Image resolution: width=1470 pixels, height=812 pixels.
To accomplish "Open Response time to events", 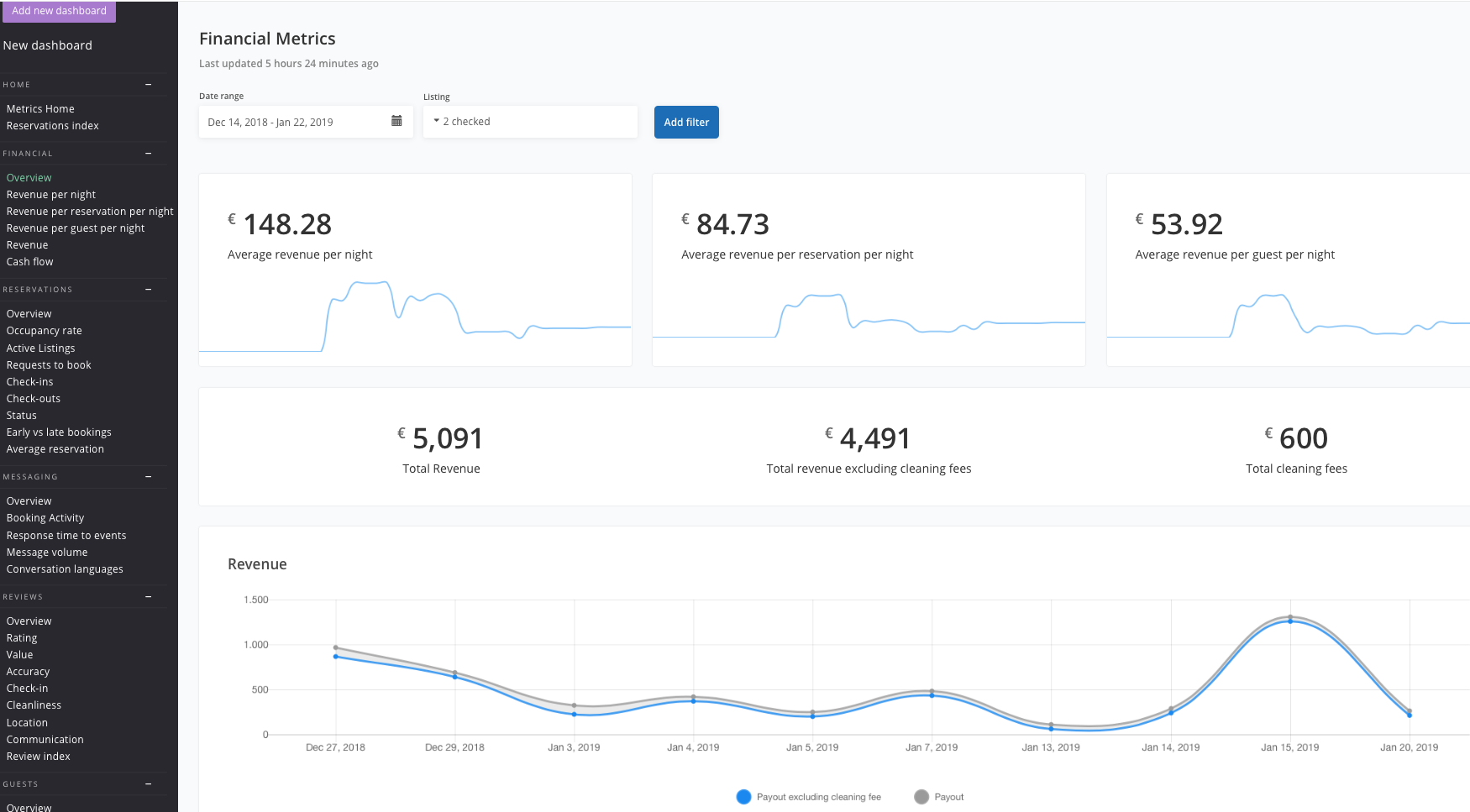I will click(66, 536).
